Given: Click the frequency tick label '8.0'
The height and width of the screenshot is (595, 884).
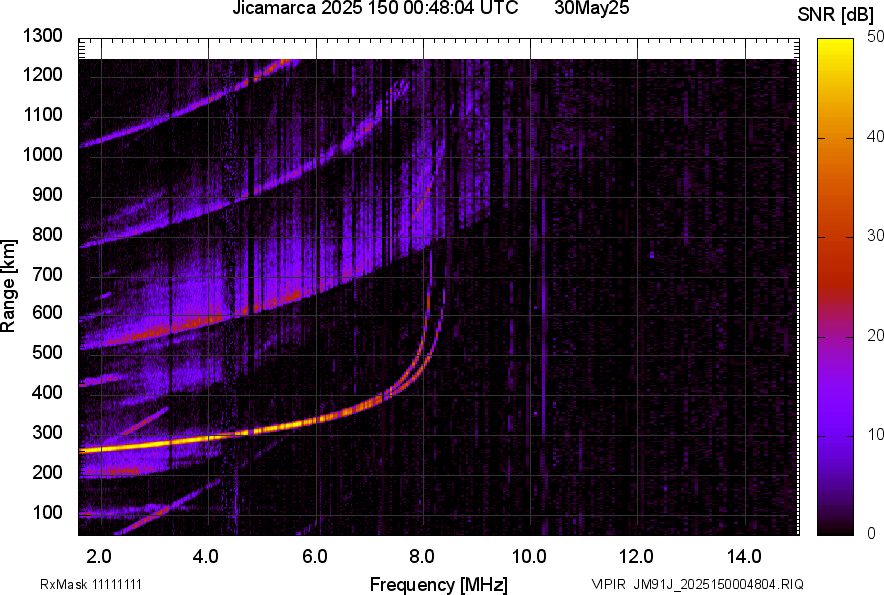Looking at the screenshot, I should pos(422,557).
